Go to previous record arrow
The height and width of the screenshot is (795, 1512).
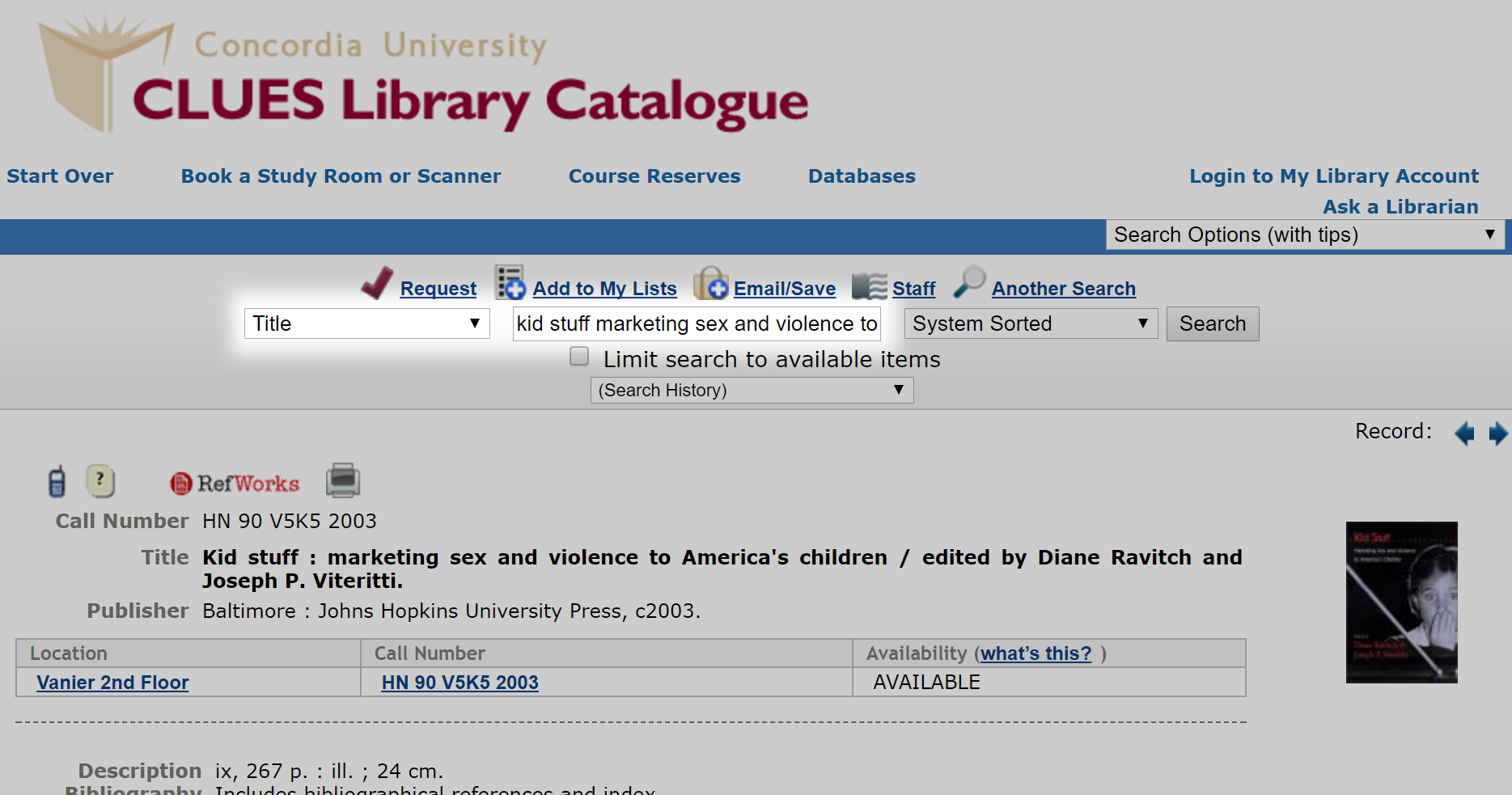1464,433
